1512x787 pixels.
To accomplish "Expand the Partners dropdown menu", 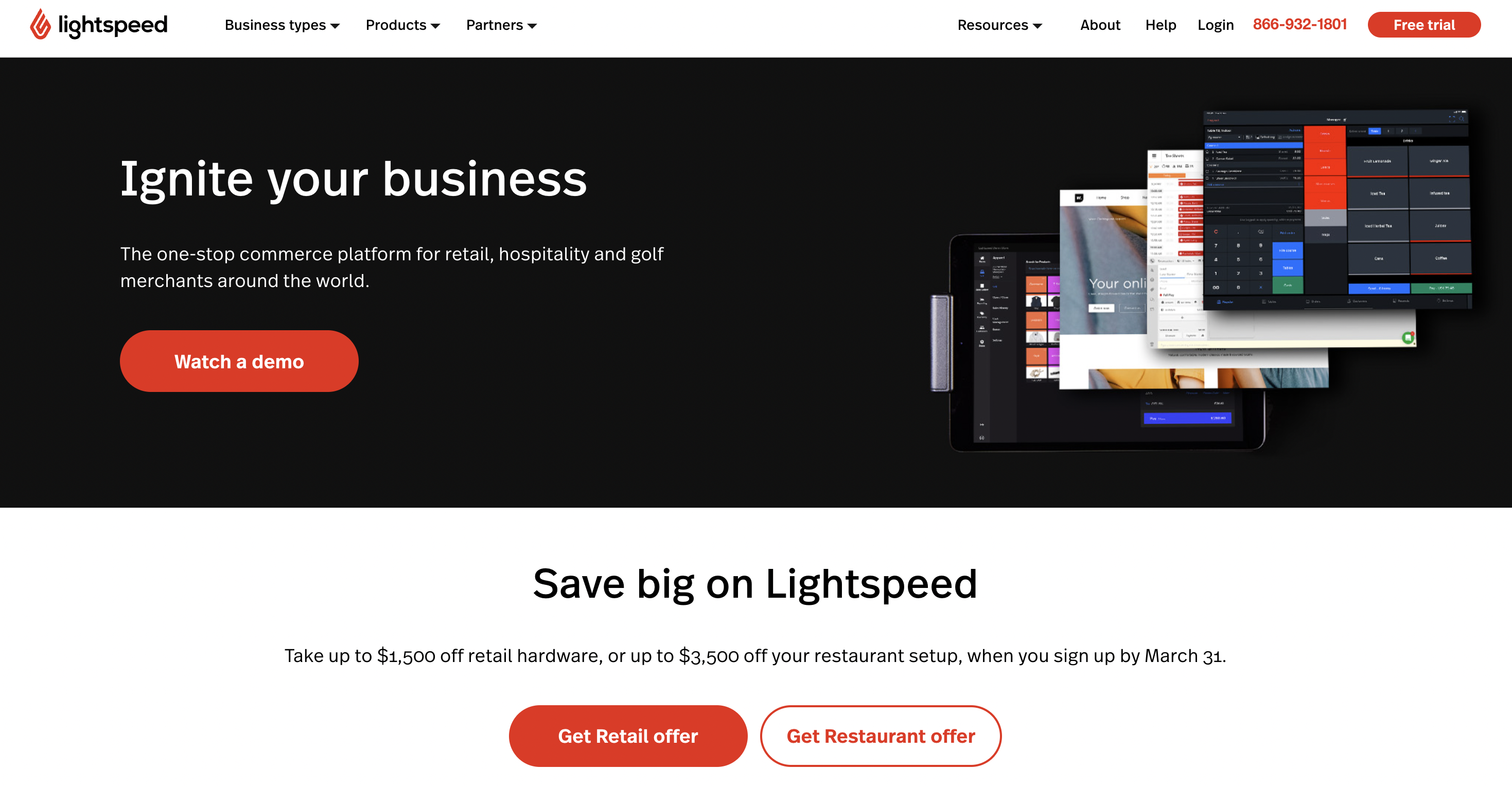I will pos(501,25).
